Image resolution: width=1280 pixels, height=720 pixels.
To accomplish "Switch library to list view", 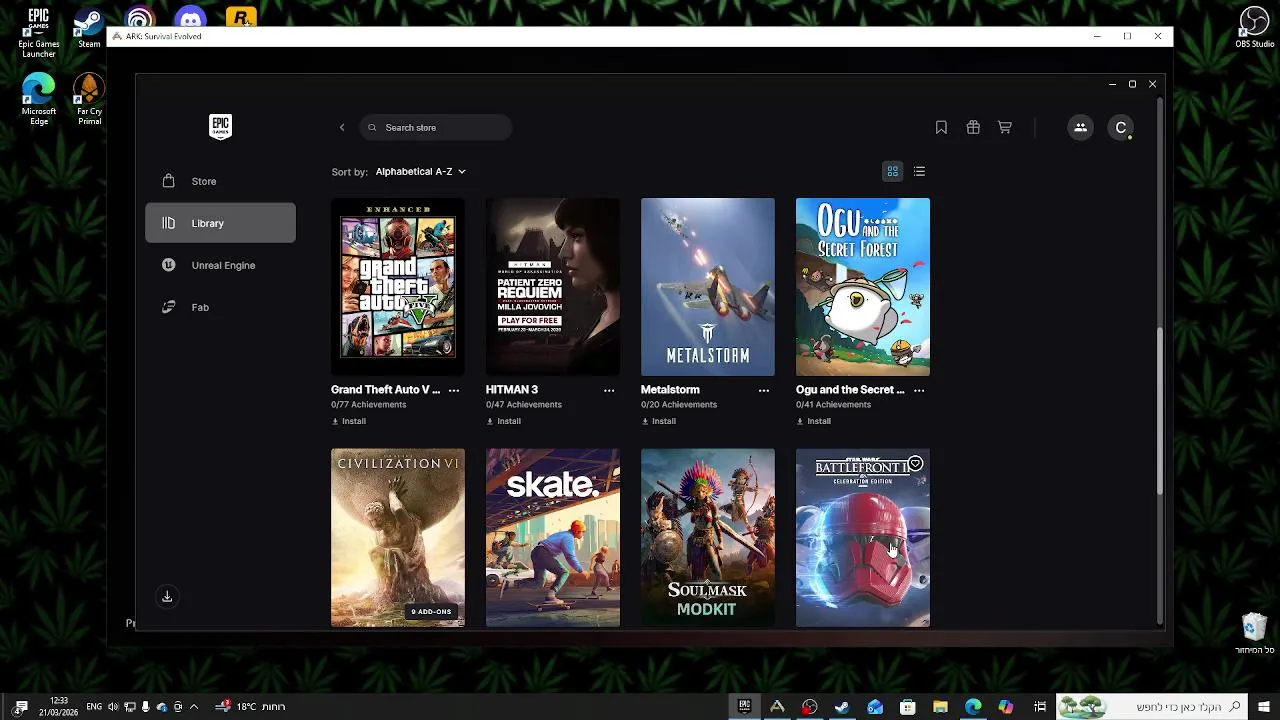I will click(919, 171).
